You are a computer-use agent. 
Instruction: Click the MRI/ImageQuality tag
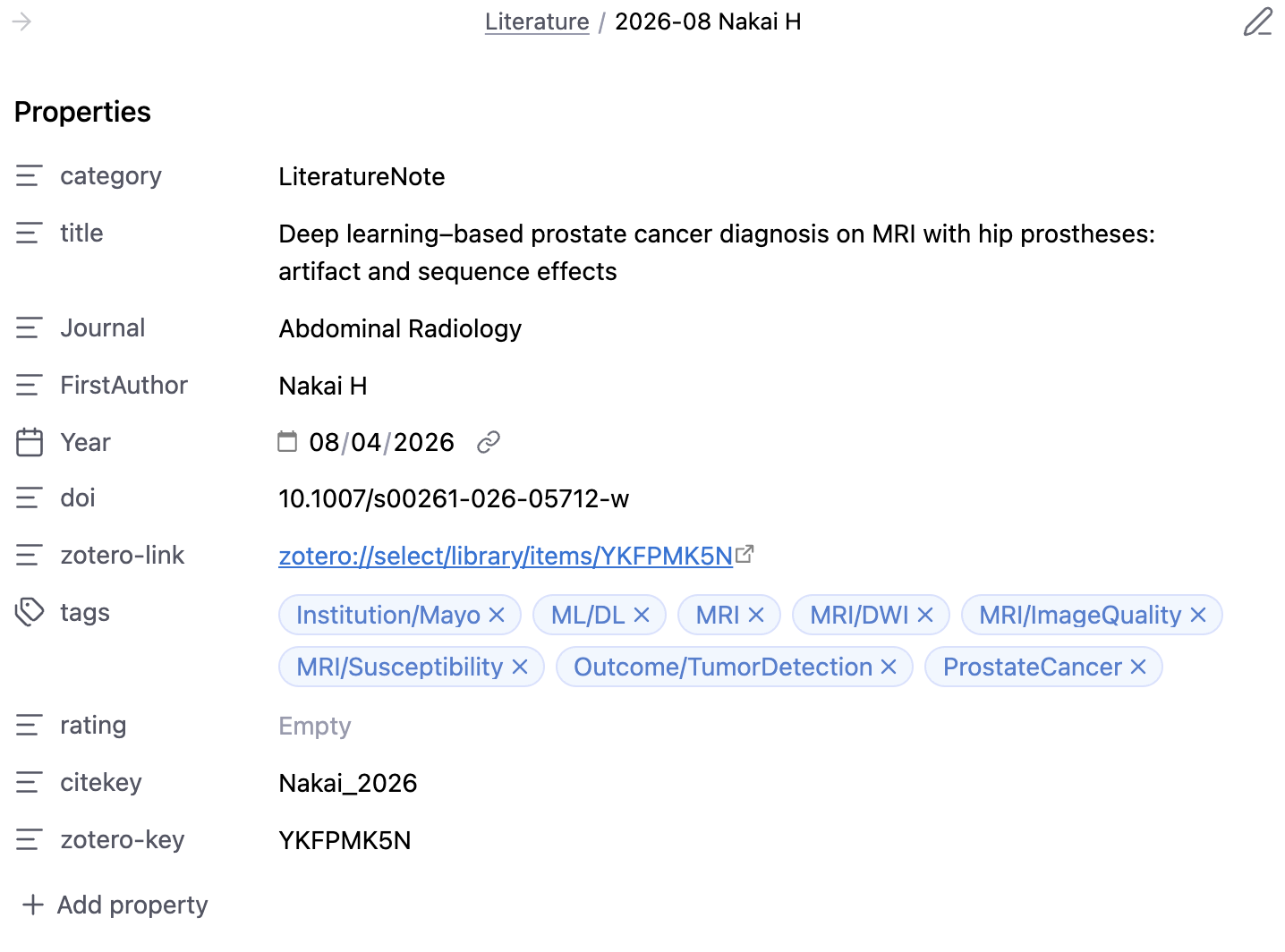click(x=1080, y=615)
